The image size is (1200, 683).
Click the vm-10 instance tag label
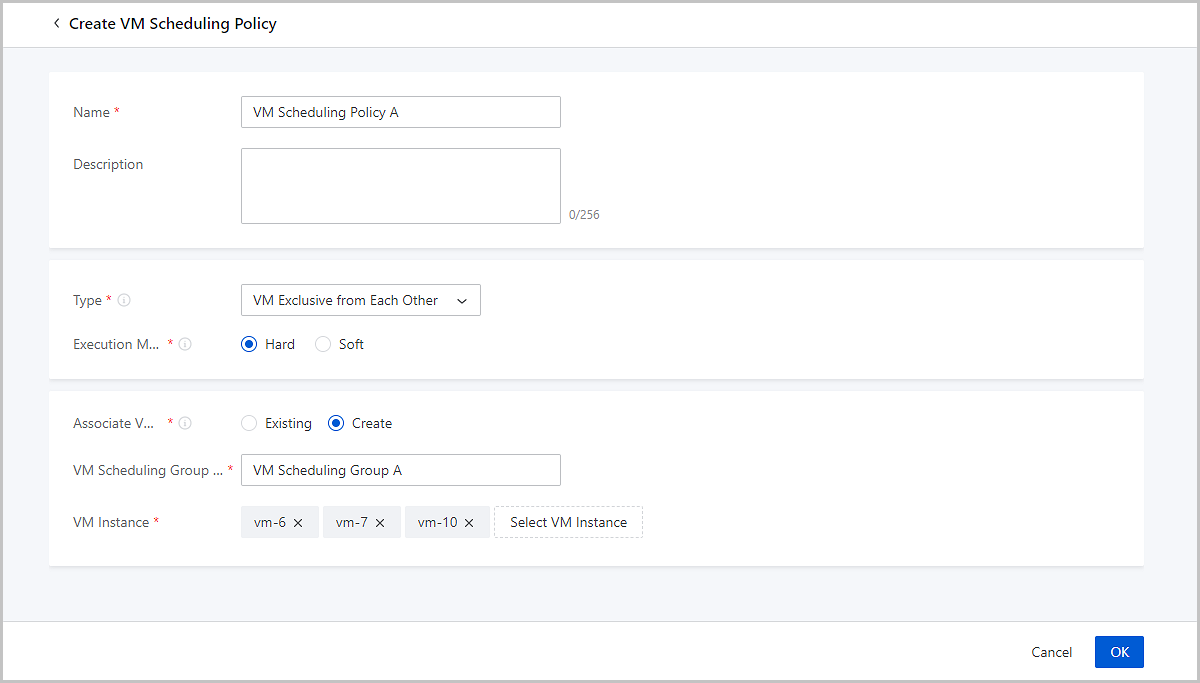(437, 523)
